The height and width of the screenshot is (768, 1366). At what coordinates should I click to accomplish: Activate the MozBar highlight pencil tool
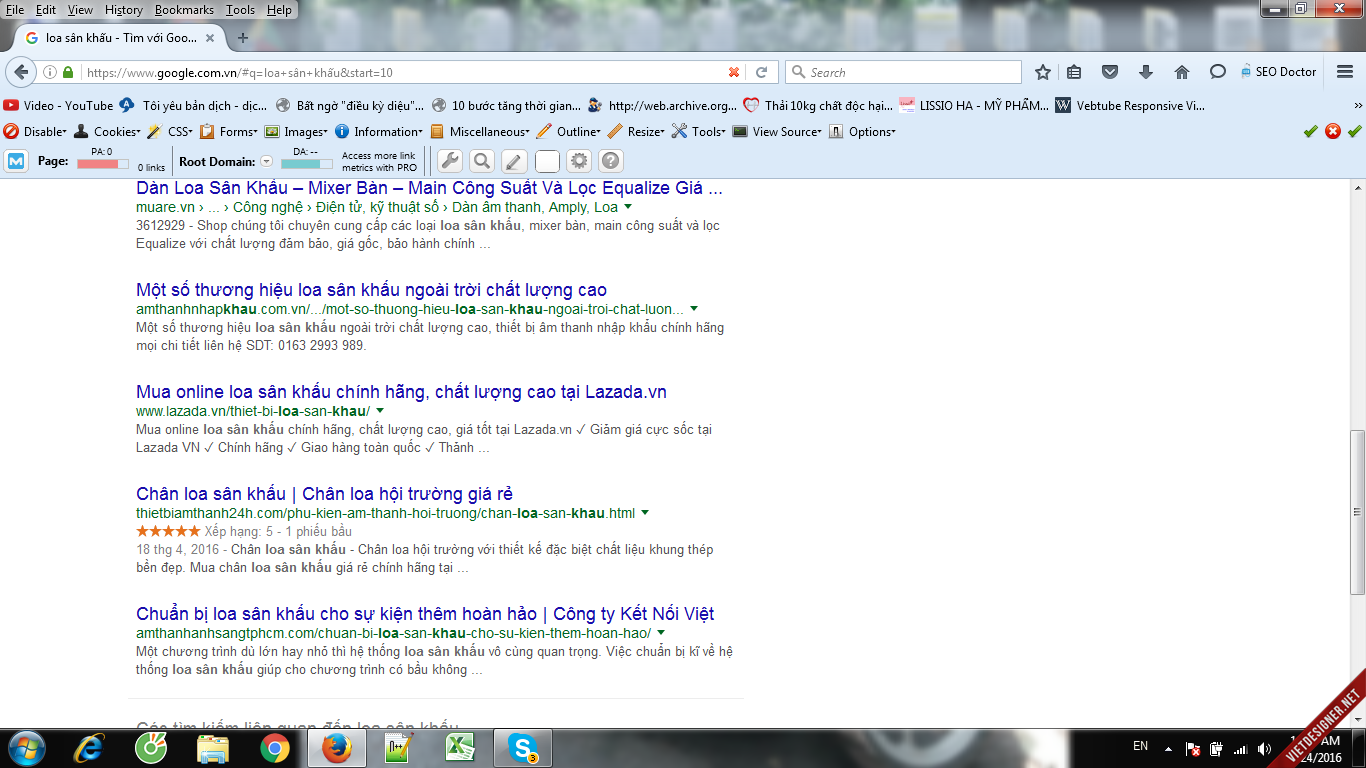click(x=514, y=161)
